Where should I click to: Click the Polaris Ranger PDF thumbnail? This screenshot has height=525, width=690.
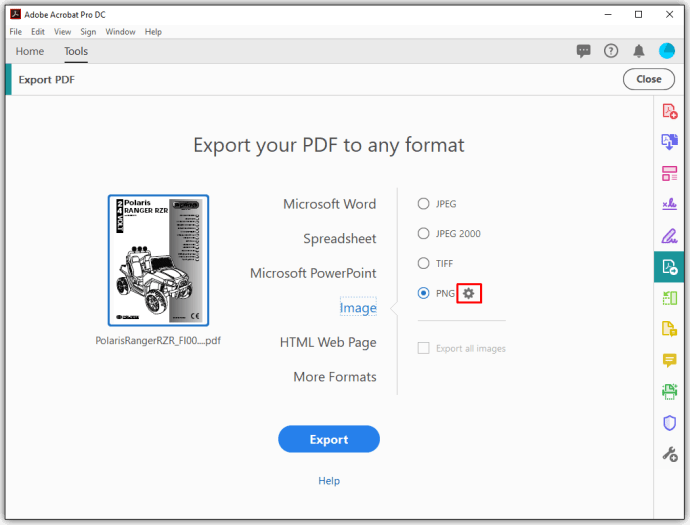[x=158, y=261]
